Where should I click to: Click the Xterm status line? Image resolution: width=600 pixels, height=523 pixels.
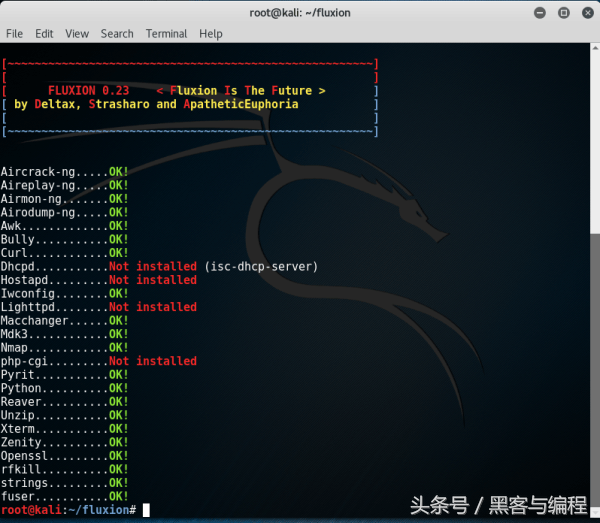click(x=64, y=429)
